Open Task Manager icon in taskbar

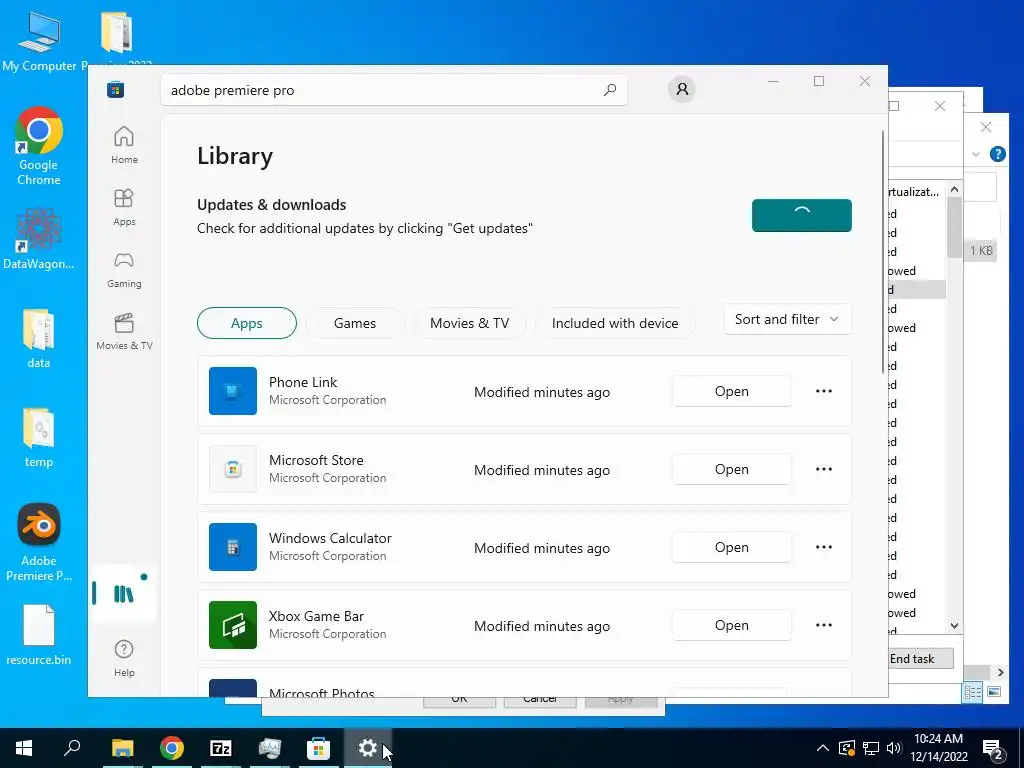269,748
